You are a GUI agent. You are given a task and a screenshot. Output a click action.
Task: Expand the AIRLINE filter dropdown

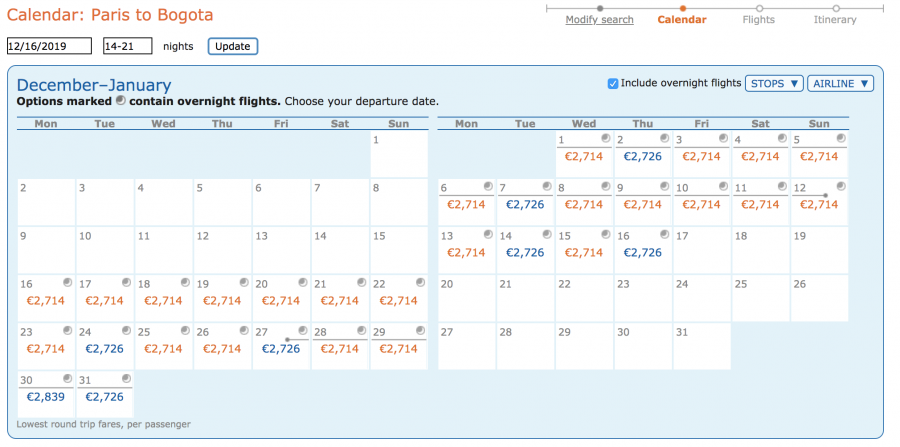[840, 83]
